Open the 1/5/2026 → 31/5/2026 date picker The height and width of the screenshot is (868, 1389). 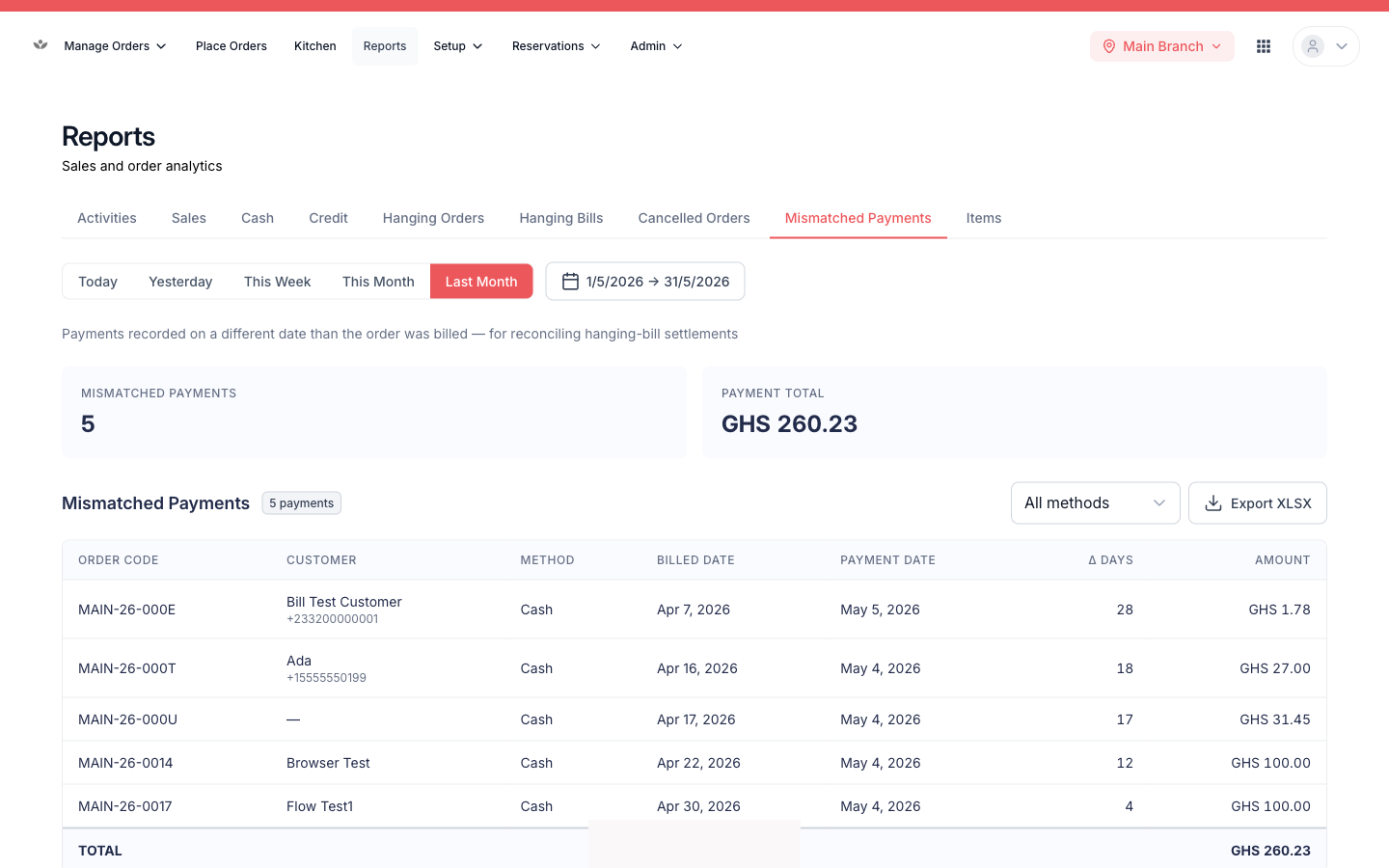[645, 282]
